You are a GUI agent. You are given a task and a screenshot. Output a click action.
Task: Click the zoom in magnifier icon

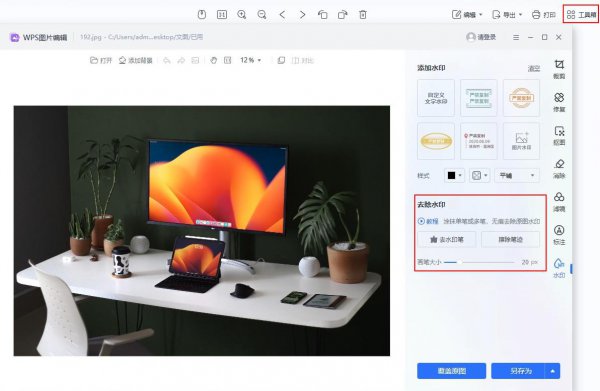coord(242,15)
